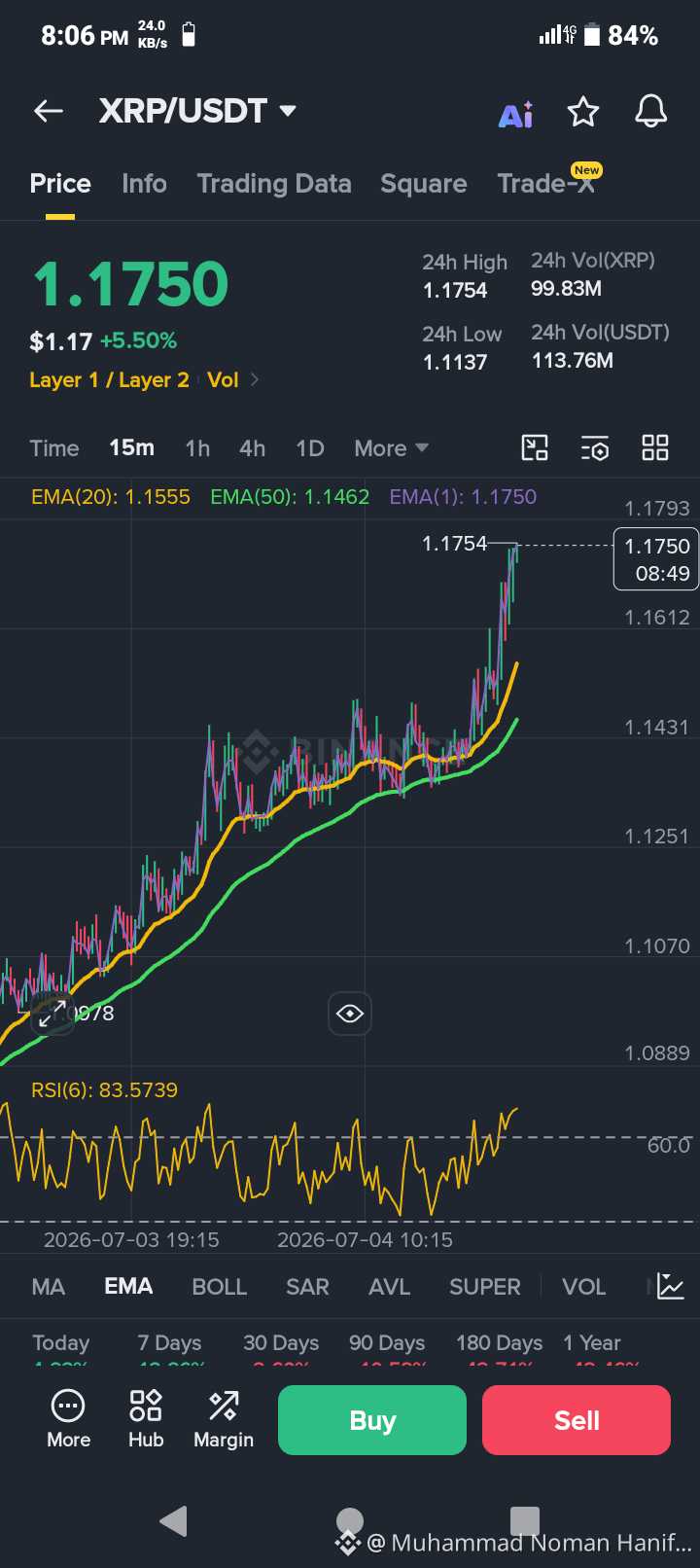This screenshot has width=700, height=1568.
Task: Switch to the Price tab
Action: pyautogui.click(x=60, y=184)
